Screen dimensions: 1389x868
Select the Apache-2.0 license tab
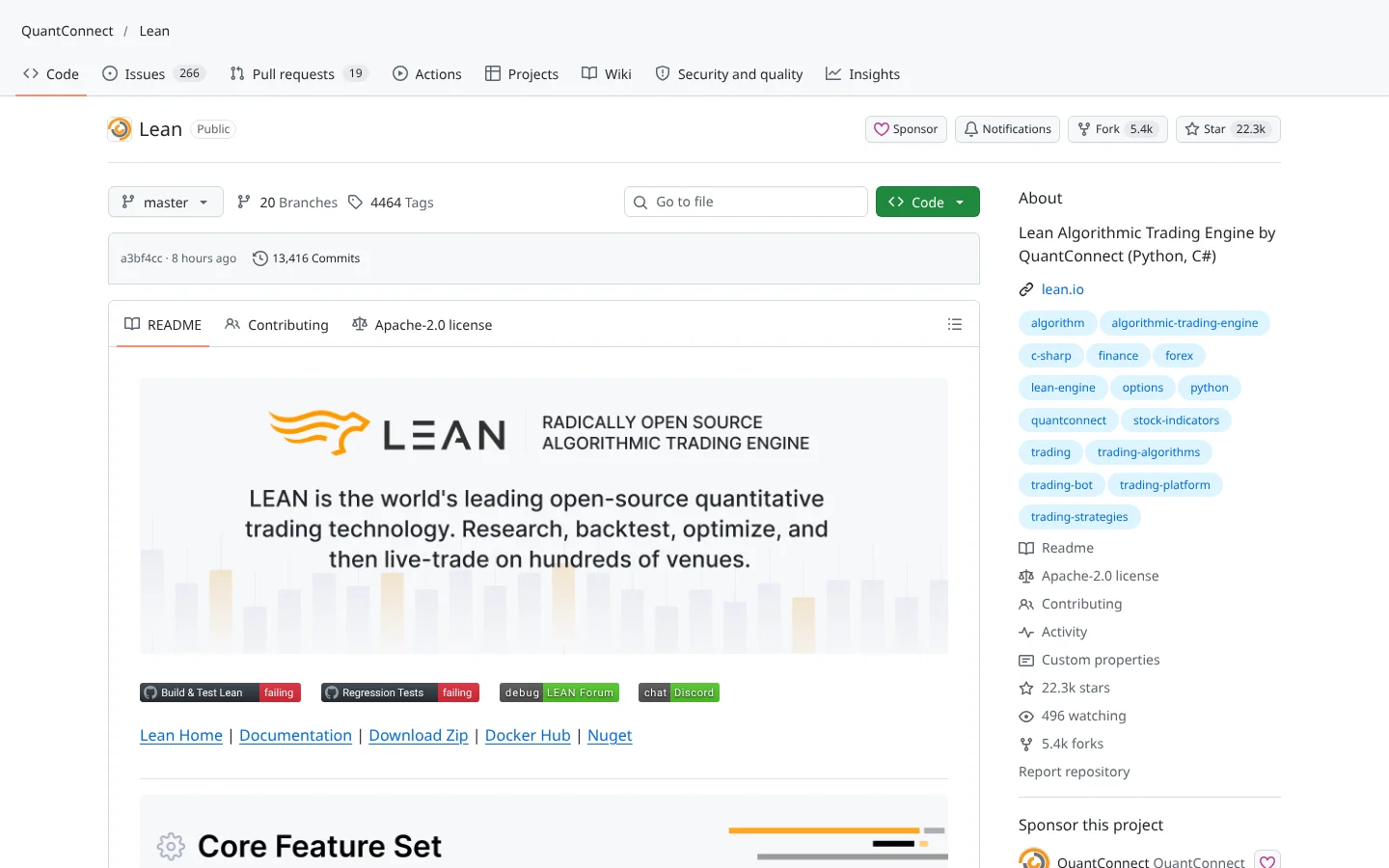[422, 325]
